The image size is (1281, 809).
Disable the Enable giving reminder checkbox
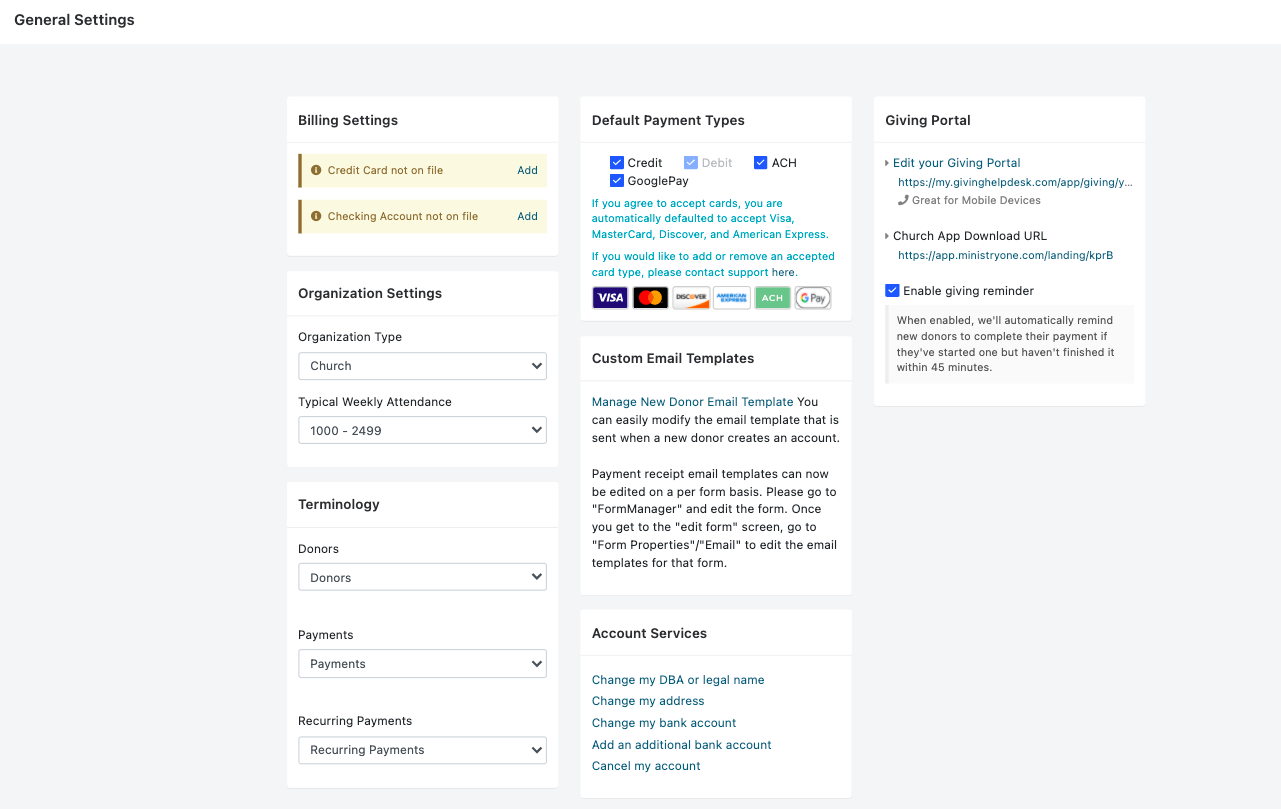point(892,291)
